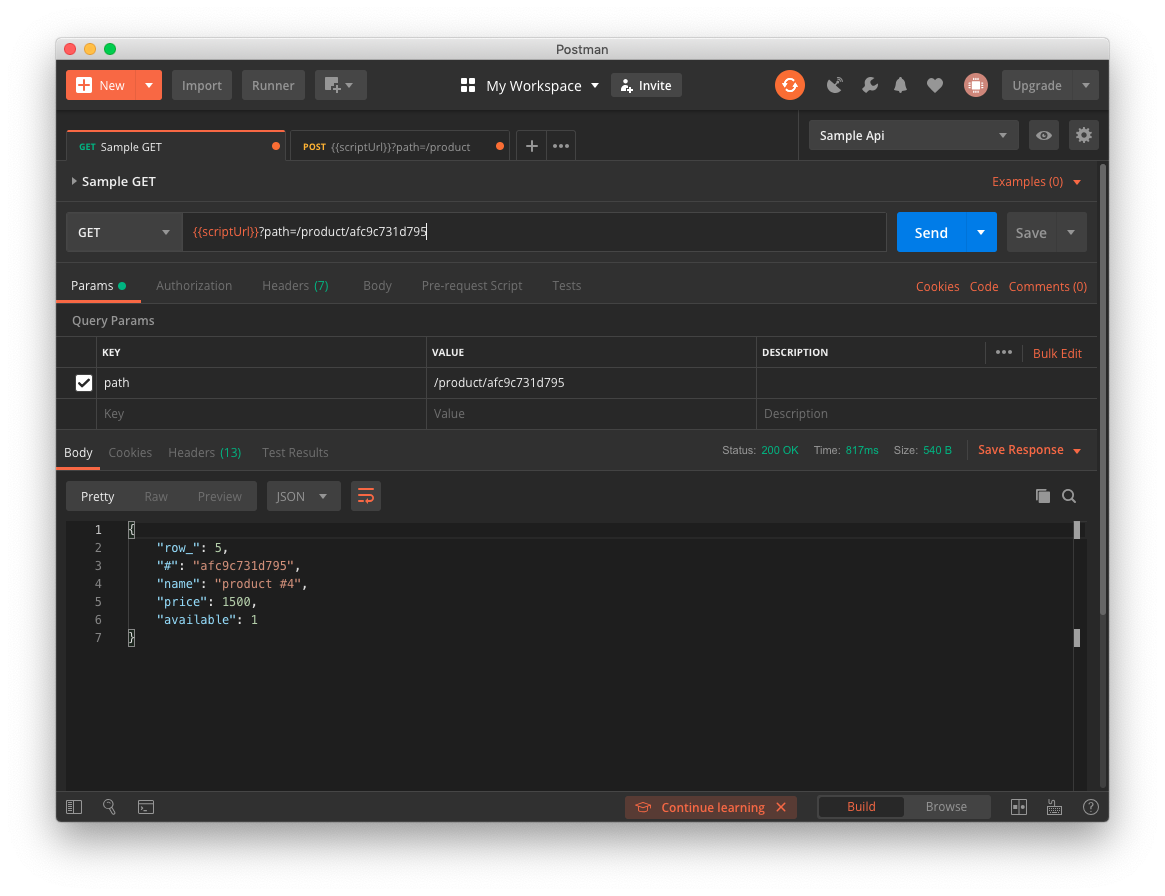Open Comments (0) link
1165x896 pixels.
coord(1047,287)
